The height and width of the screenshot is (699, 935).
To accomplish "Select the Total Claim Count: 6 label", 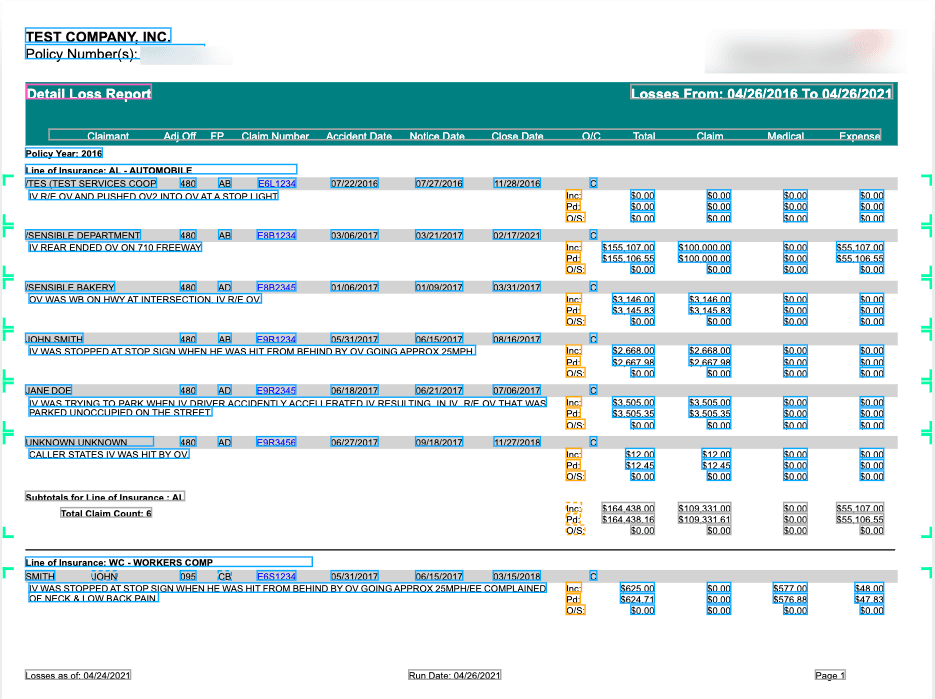I will [106, 514].
